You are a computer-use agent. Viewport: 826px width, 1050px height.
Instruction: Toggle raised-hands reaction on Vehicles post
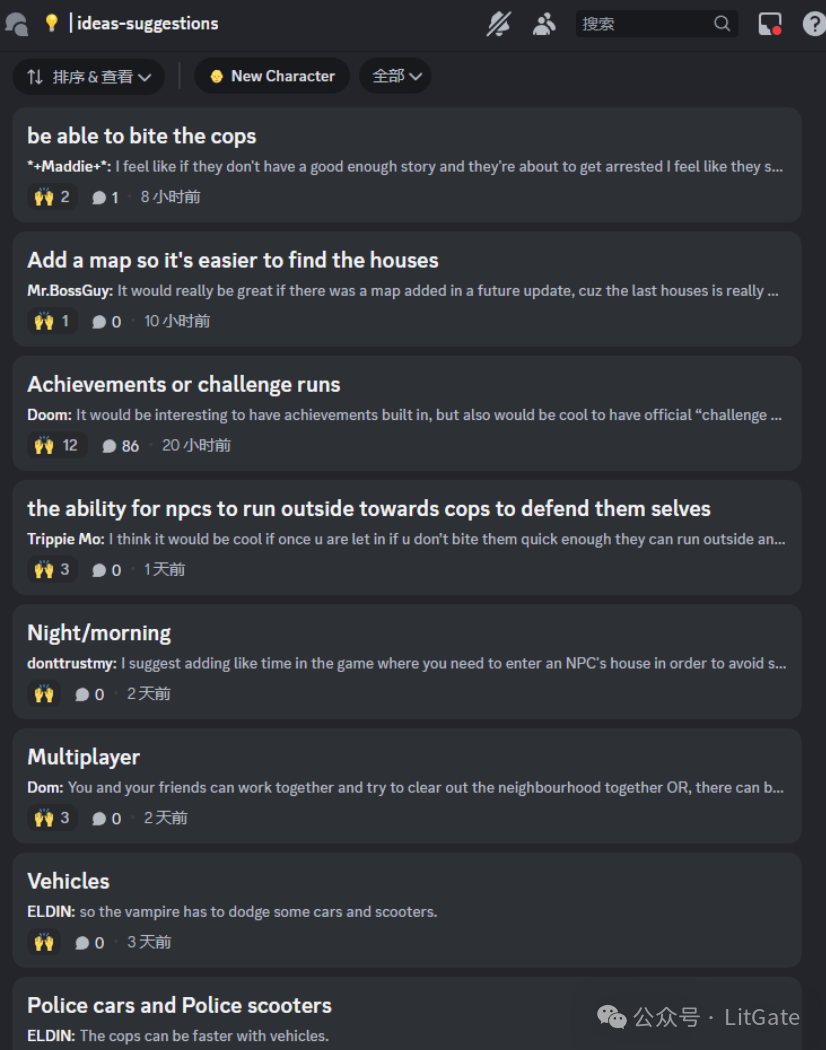[44, 942]
